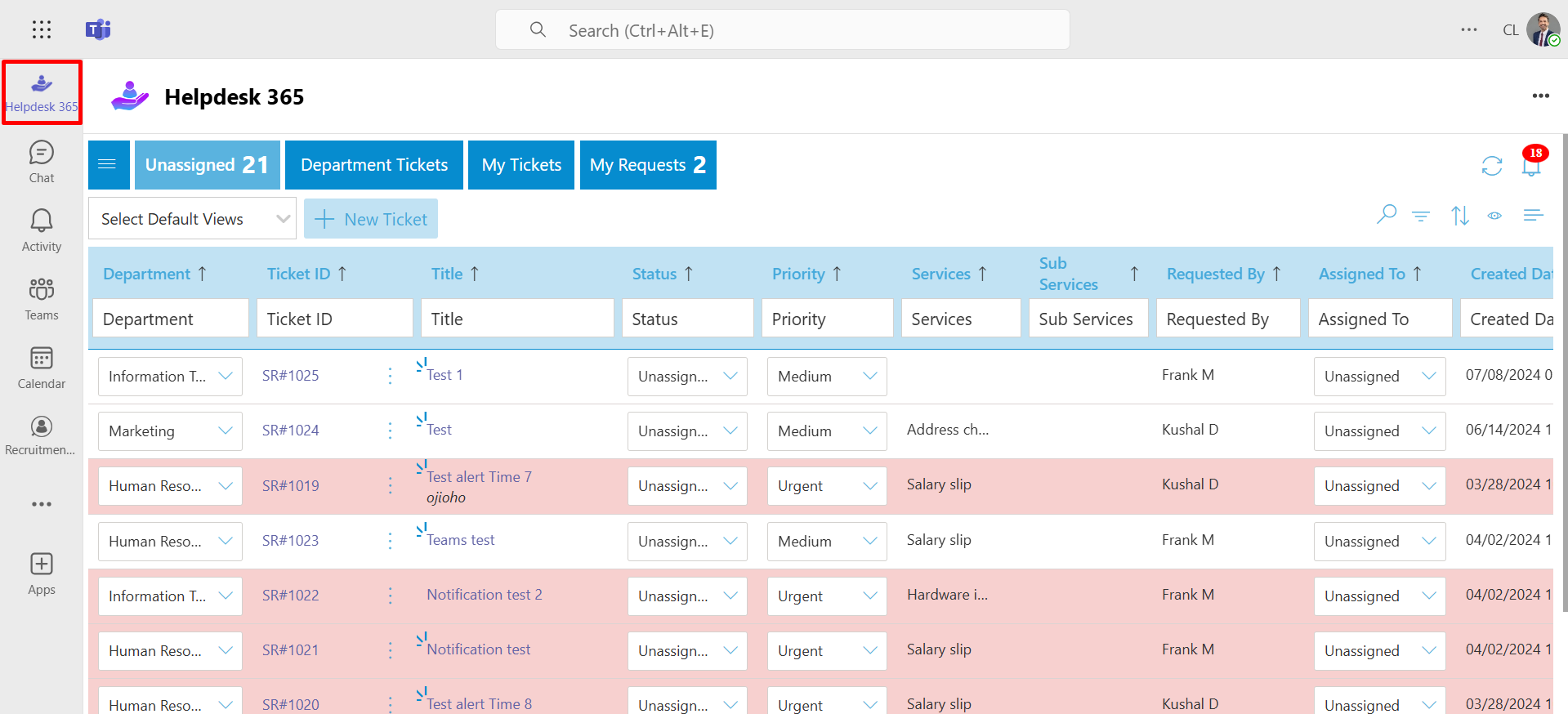Open Status dropdown for SR#1023

[687, 542]
